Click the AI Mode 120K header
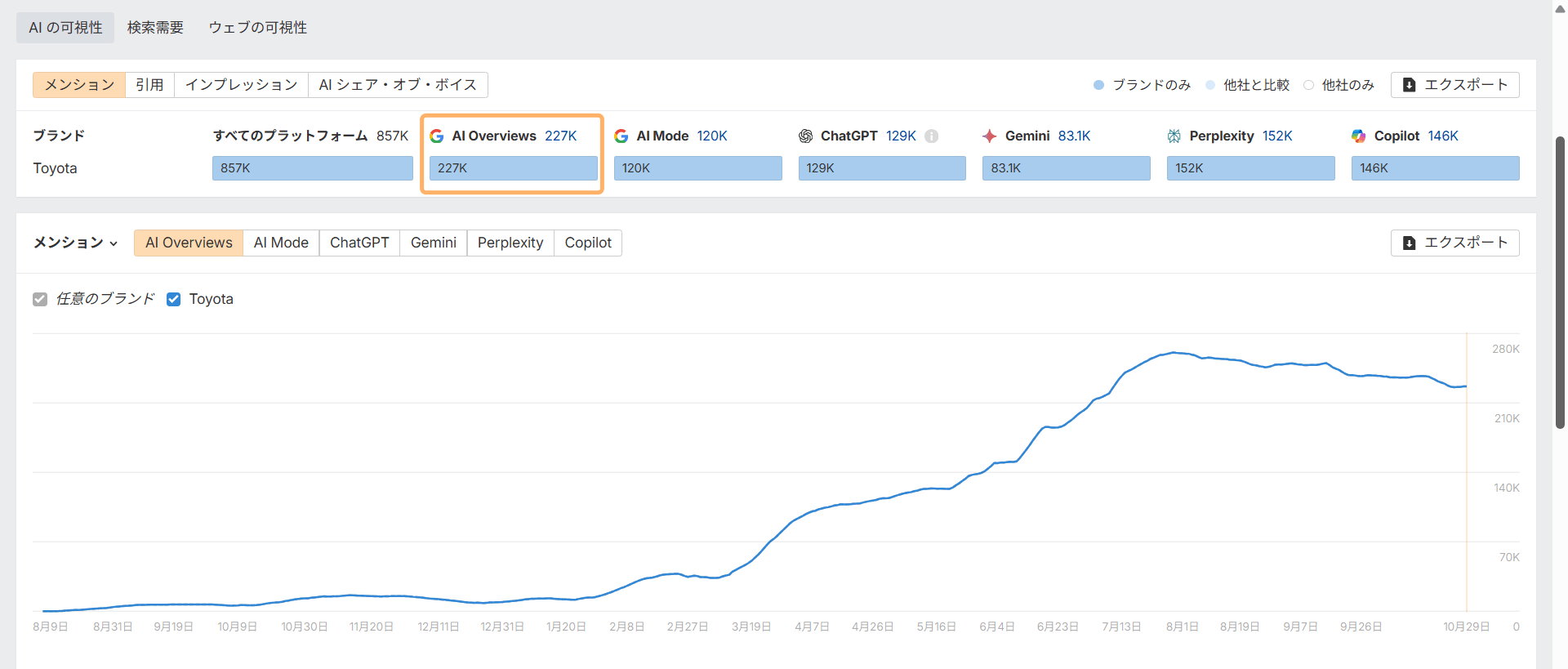Image resolution: width=1568 pixels, height=669 pixels. [x=671, y=136]
